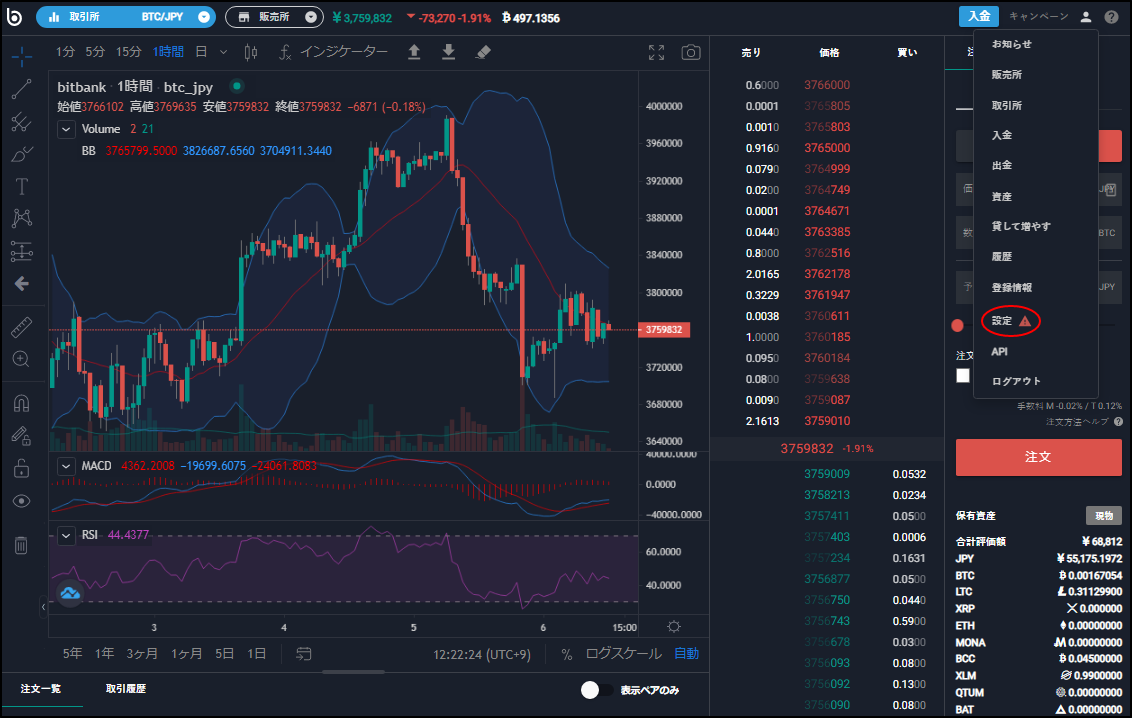Switch to 取引履歴 tab
1132x718 pixels.
126,689
